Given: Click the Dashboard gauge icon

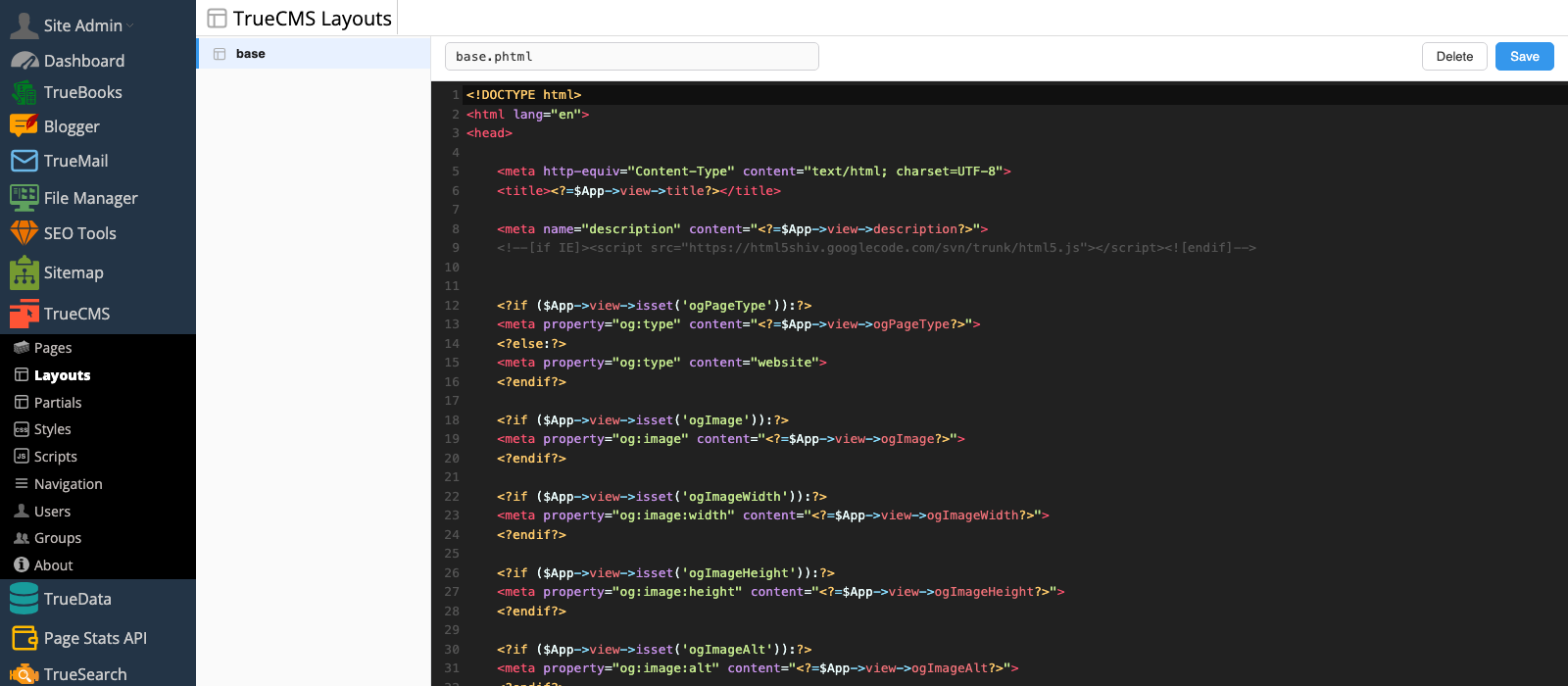Looking at the screenshot, I should (x=24, y=61).
